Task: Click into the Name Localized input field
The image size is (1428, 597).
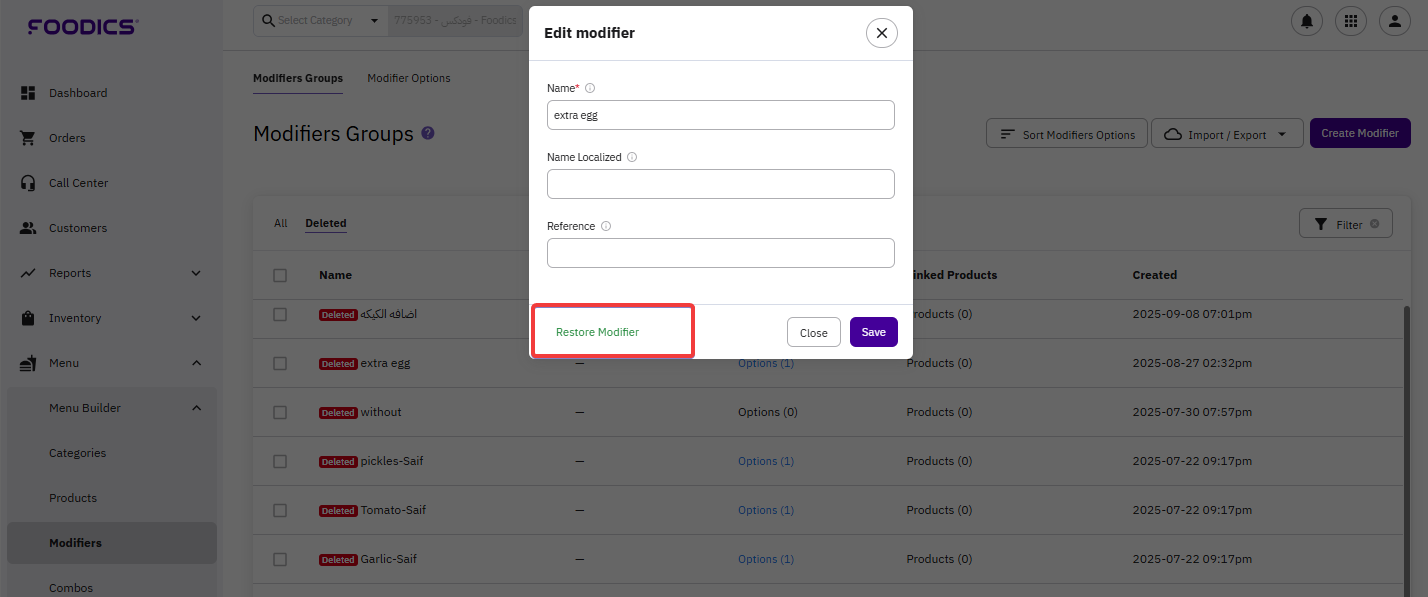Action: click(720, 184)
